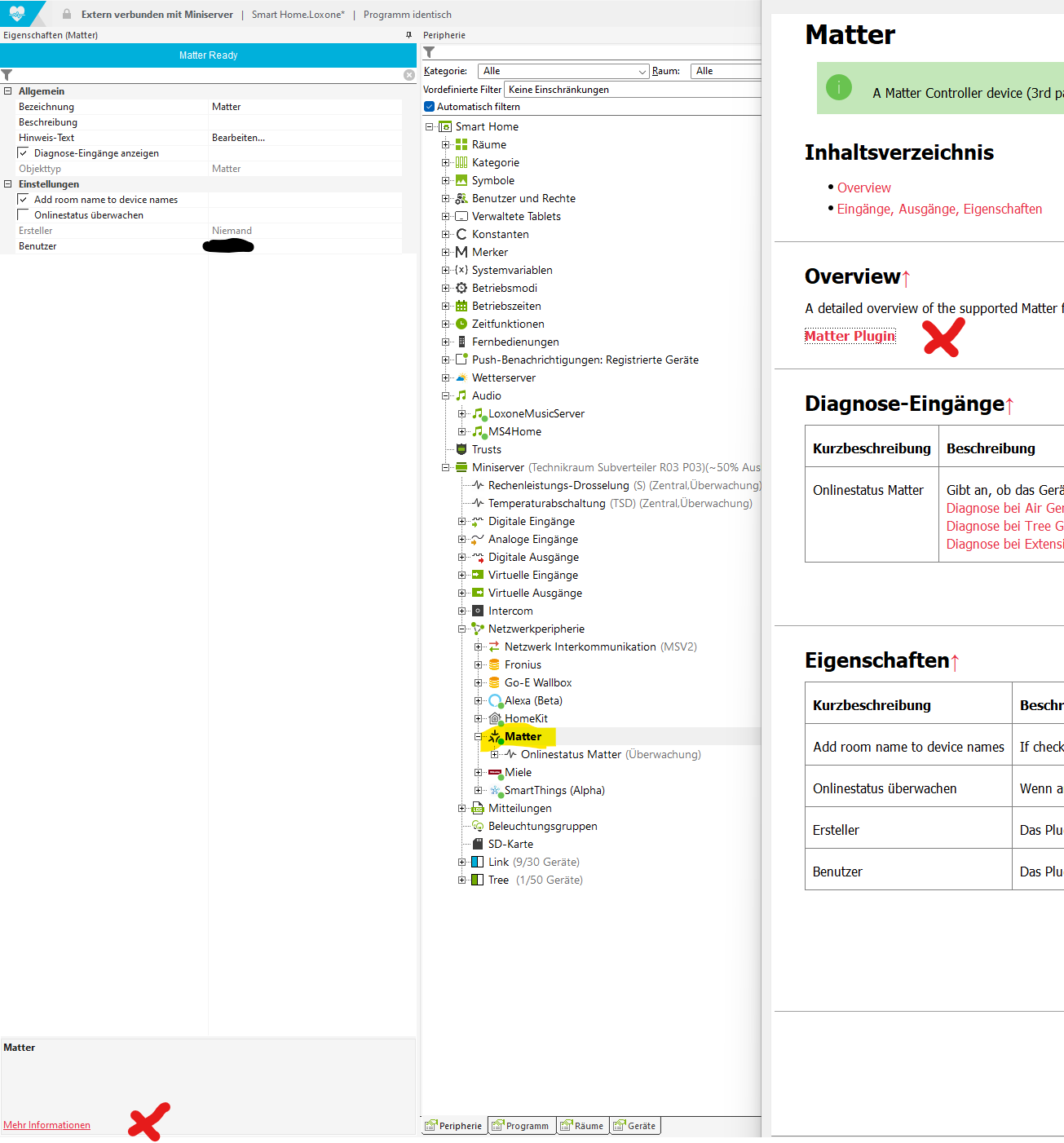The image size is (1064, 1143).
Task: Click the Räume grid icon in the tree
Action: click(x=461, y=144)
